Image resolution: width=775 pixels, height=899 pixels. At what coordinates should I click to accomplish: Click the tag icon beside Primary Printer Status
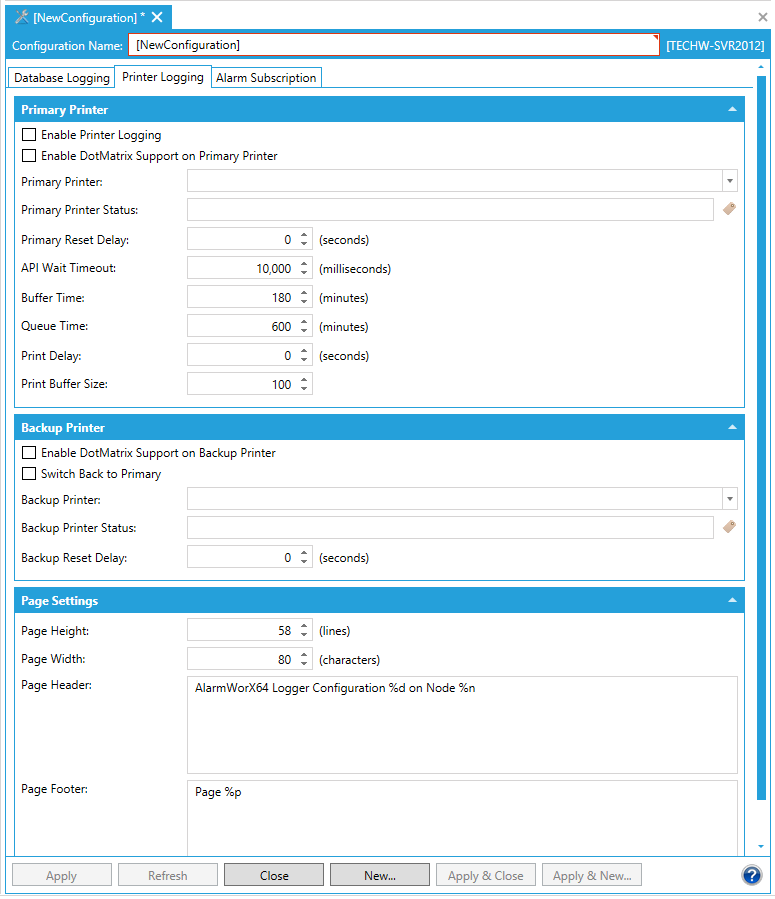pos(729,209)
